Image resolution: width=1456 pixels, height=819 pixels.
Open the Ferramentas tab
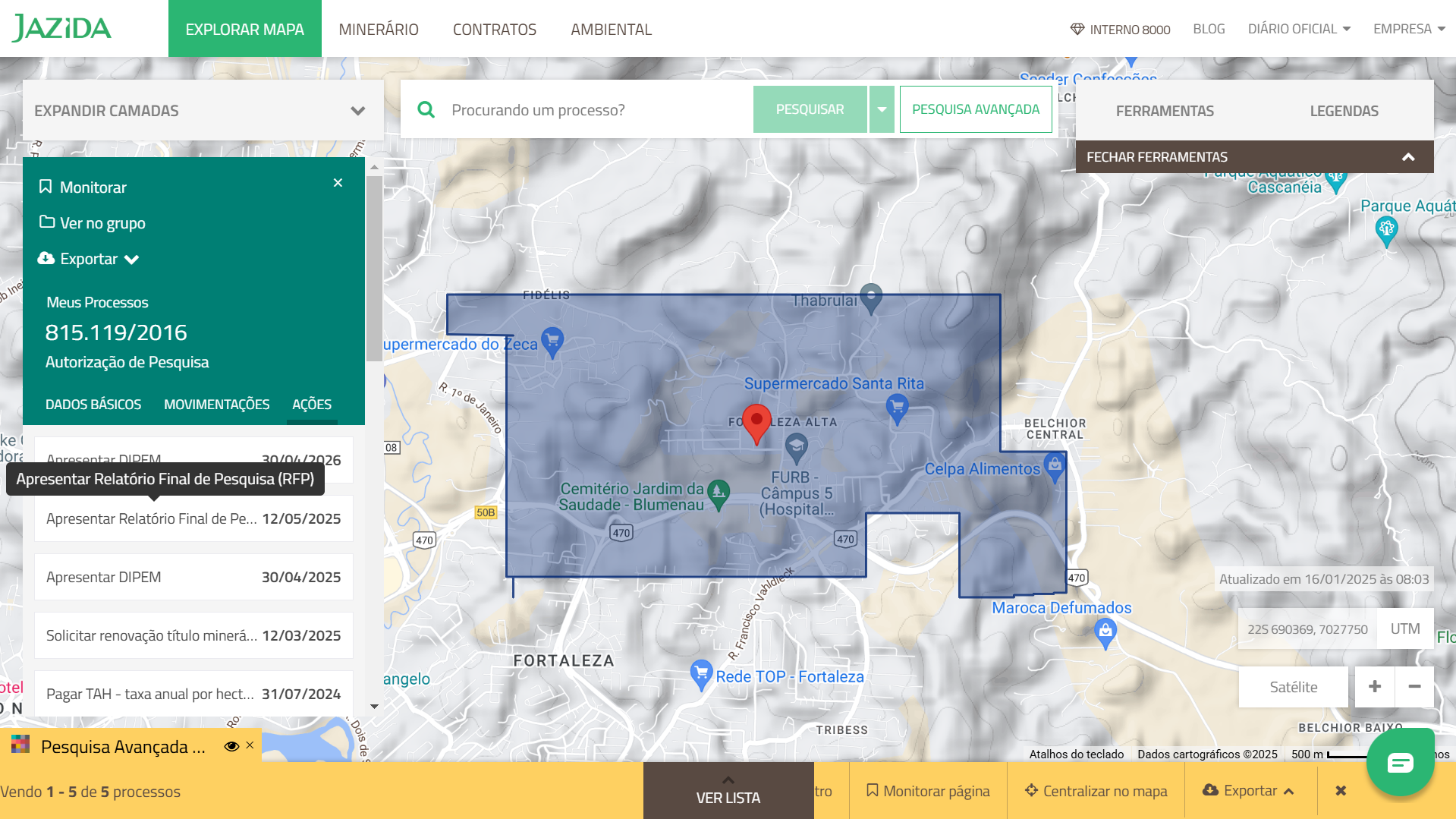click(1165, 111)
